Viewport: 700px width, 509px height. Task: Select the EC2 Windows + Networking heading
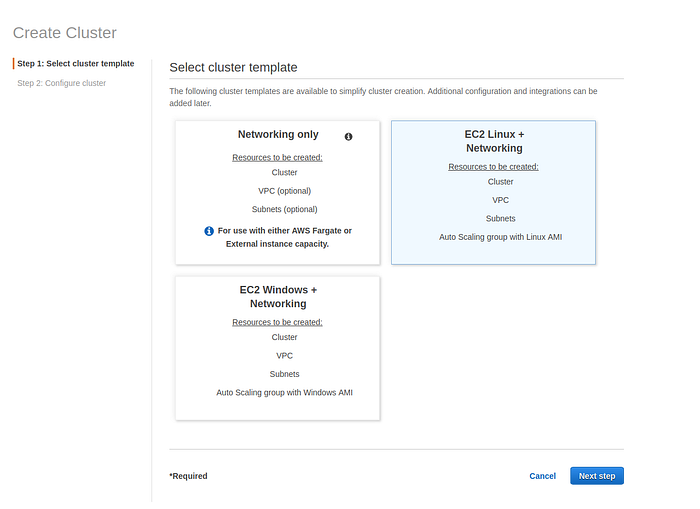pos(278,296)
